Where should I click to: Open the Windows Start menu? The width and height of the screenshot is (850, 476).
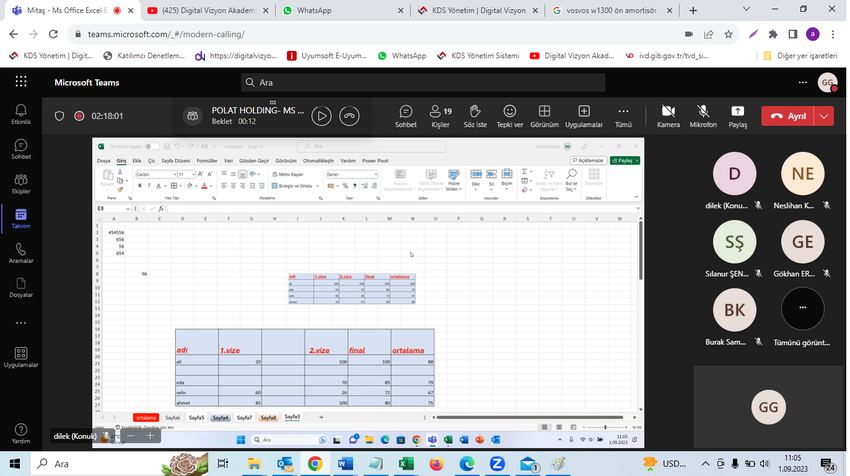[x=15, y=464]
